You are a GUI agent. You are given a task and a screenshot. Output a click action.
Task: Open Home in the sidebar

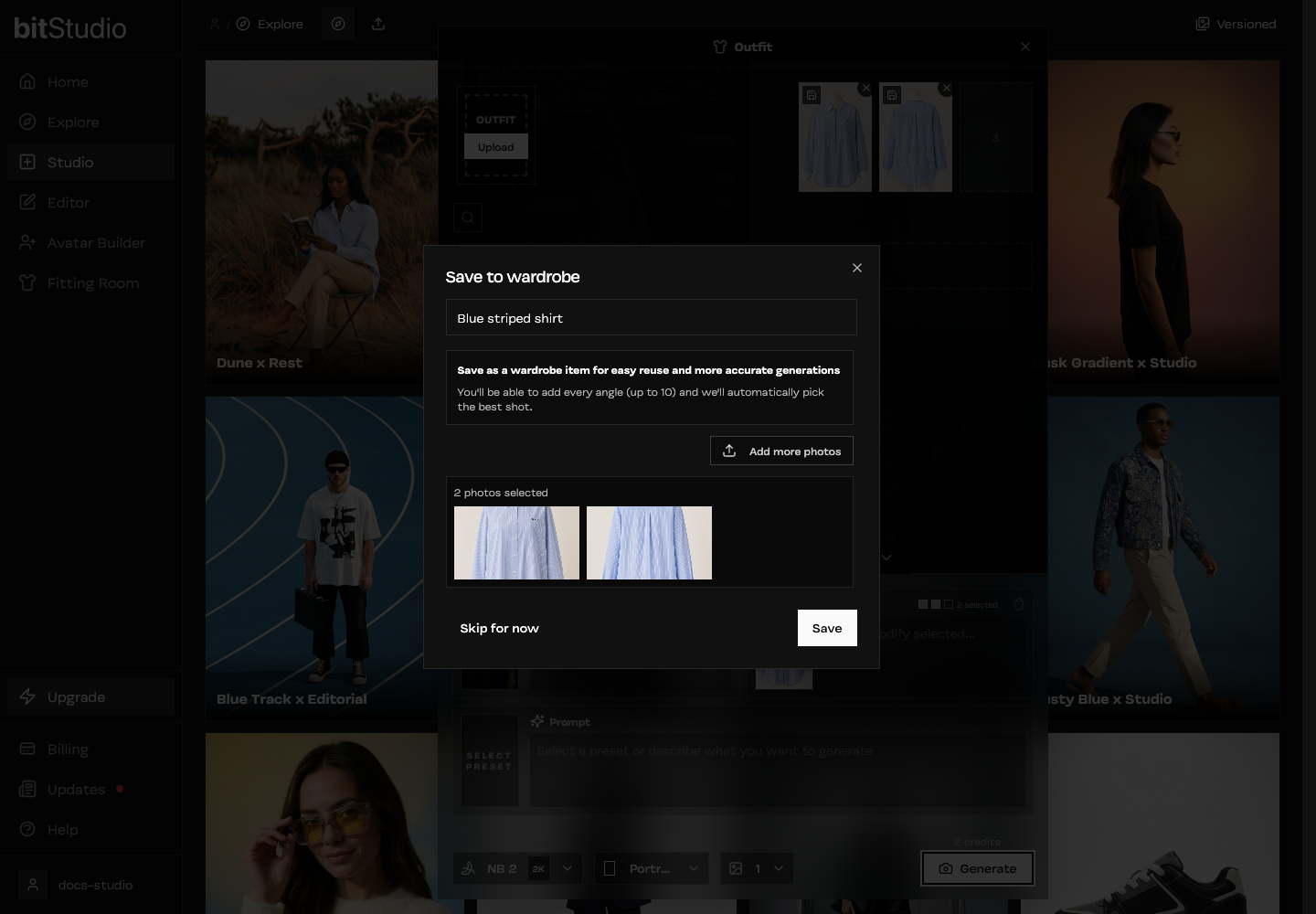pyautogui.click(x=90, y=81)
